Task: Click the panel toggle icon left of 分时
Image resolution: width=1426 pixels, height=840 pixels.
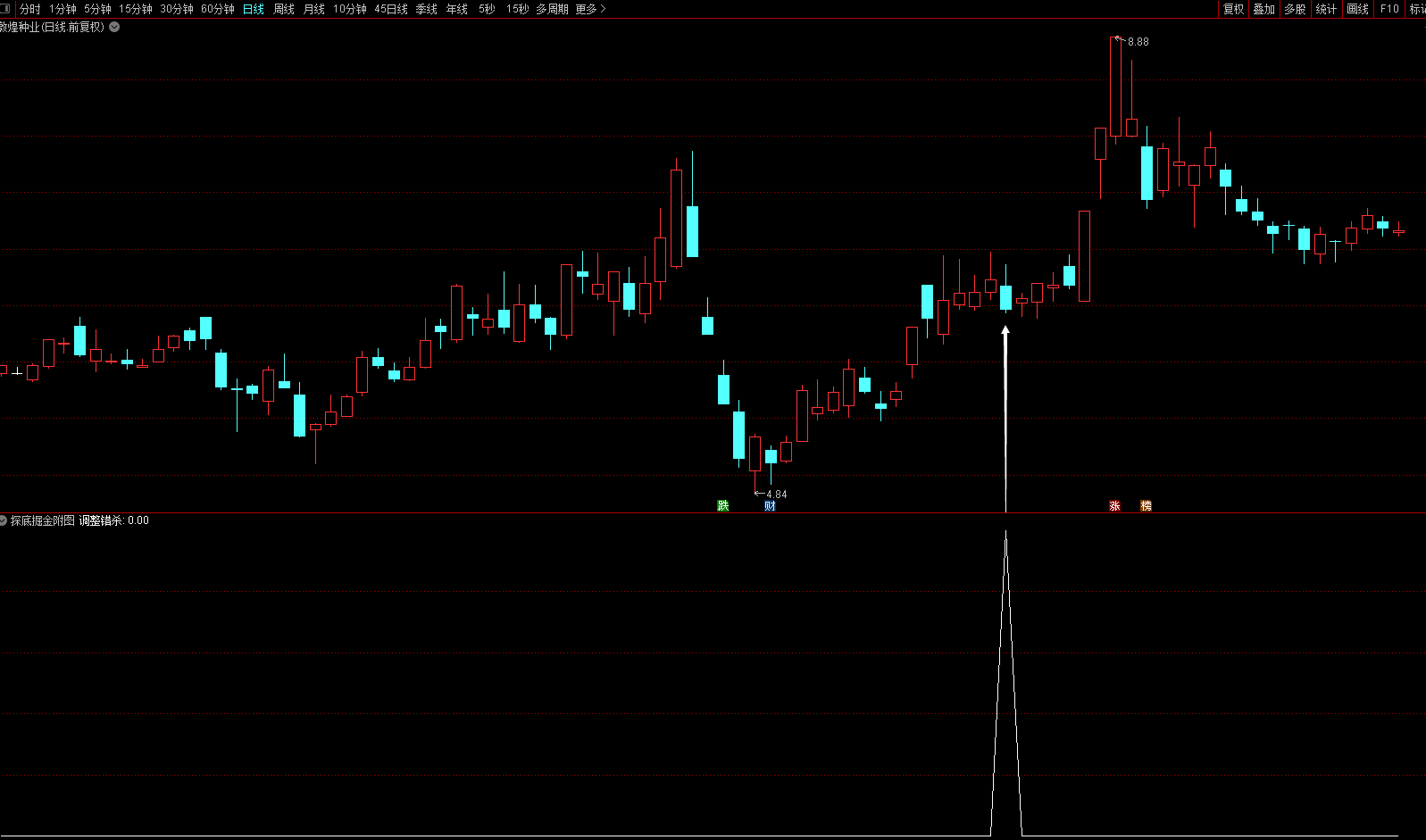Action: 6,9
